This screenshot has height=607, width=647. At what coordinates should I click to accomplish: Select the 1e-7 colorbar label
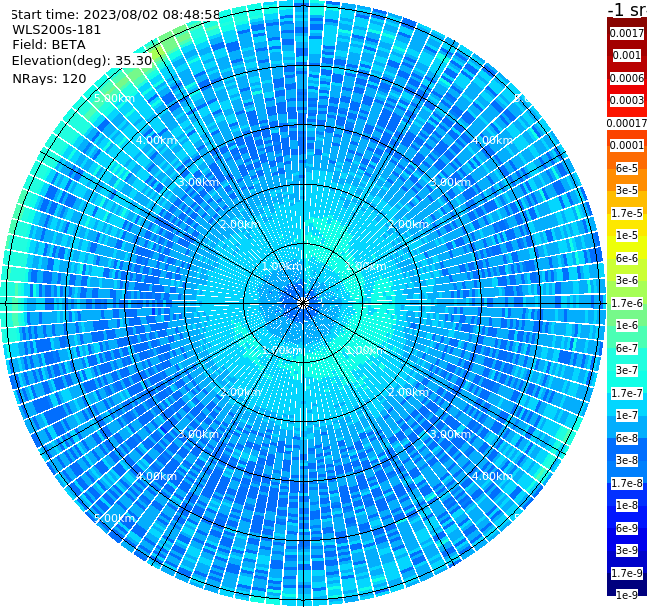(x=627, y=415)
